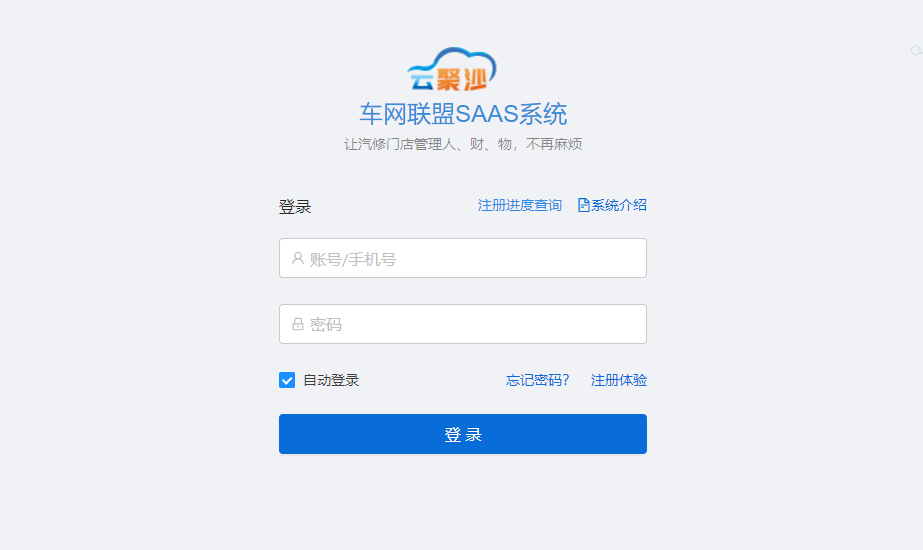Click the user silhouette icon in account field

click(x=298, y=259)
